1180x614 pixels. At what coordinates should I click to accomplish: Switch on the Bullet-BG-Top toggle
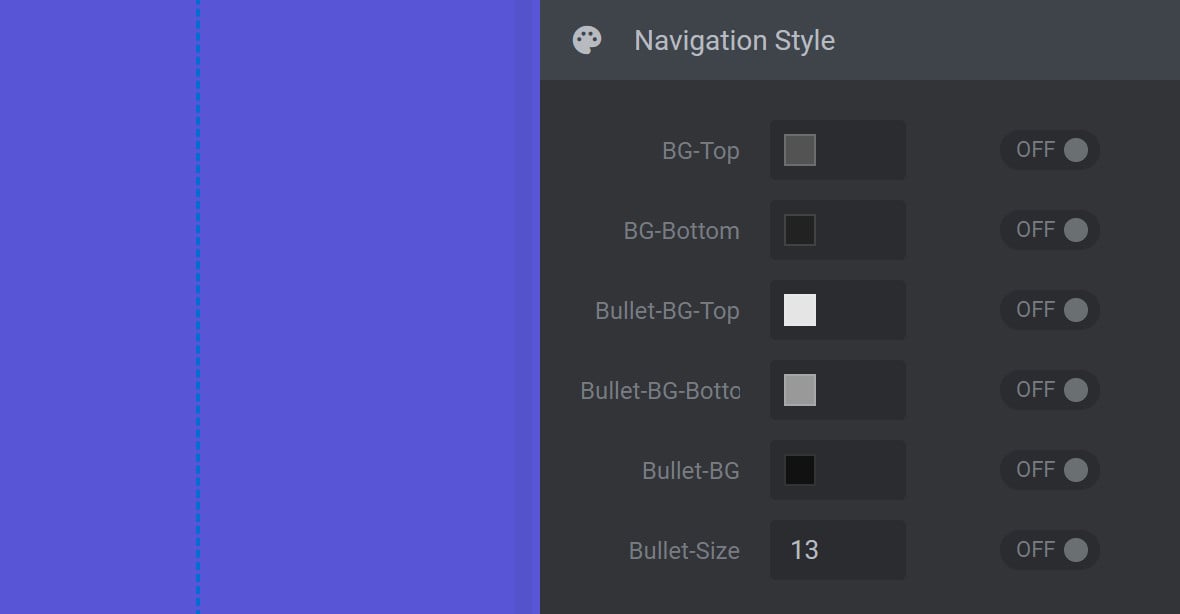(1050, 310)
